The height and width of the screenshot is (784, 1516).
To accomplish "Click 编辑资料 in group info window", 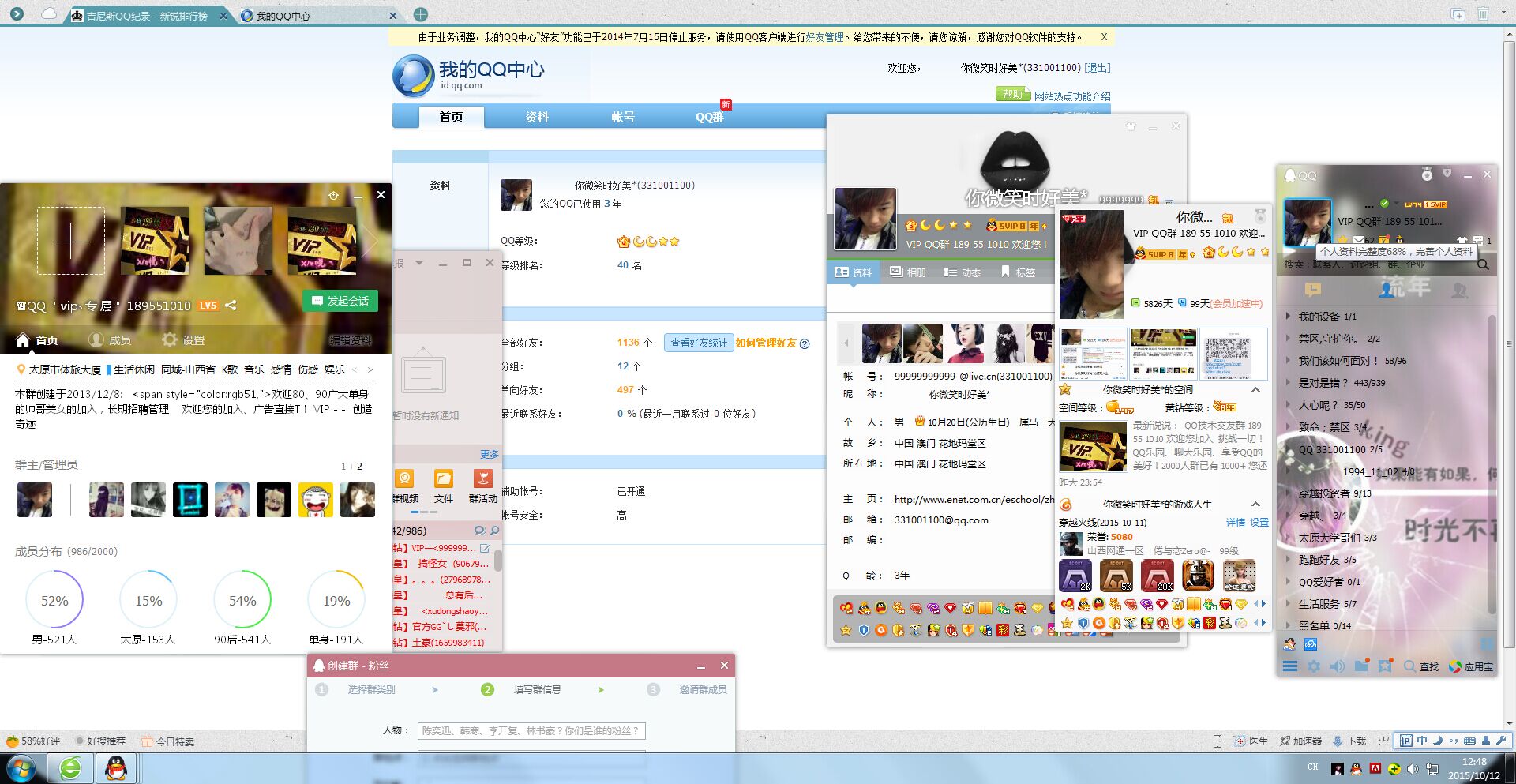I will (351, 340).
